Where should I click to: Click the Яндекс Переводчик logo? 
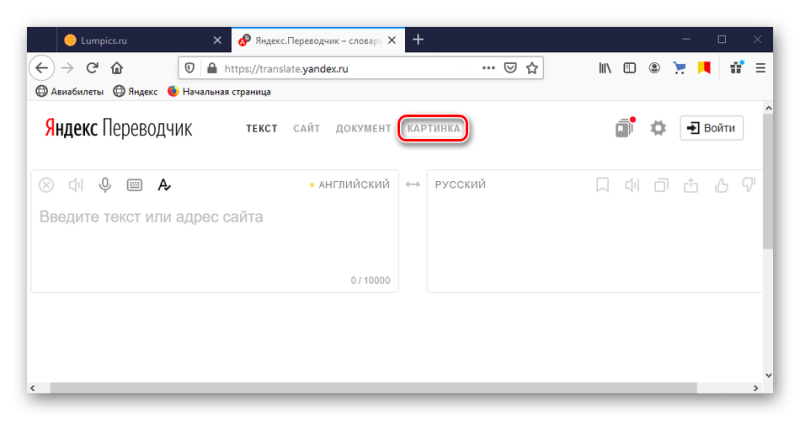pos(118,128)
